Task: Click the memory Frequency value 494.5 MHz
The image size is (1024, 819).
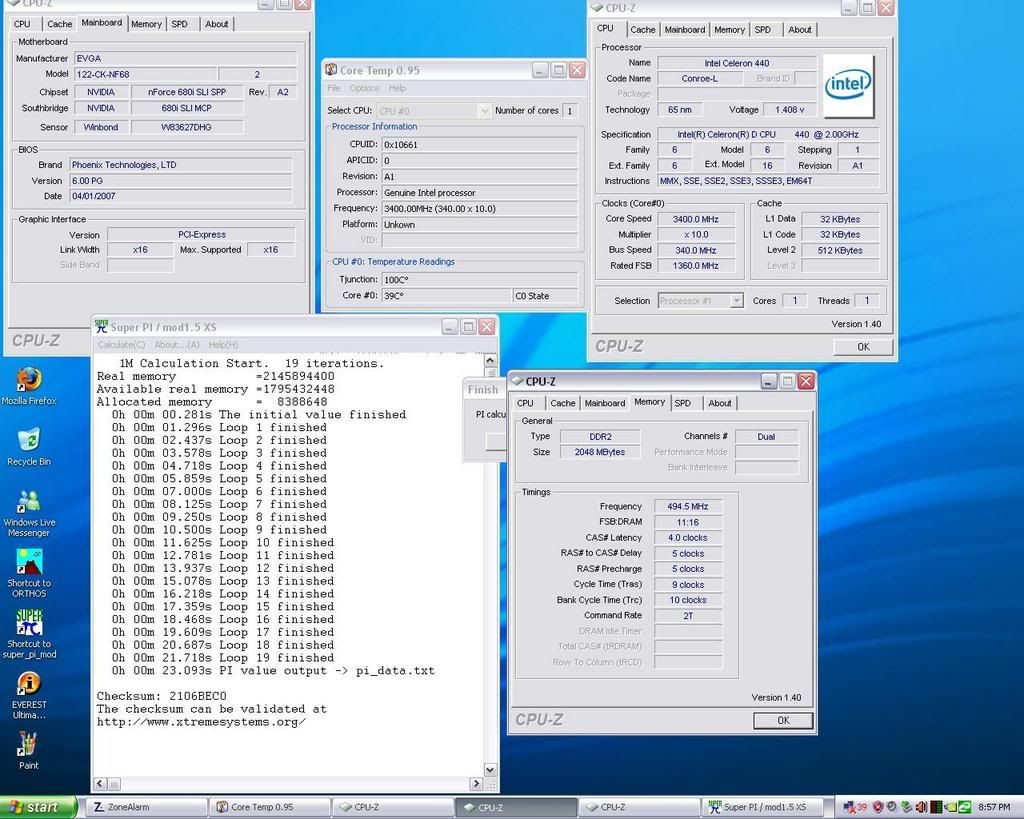Action: pos(688,506)
